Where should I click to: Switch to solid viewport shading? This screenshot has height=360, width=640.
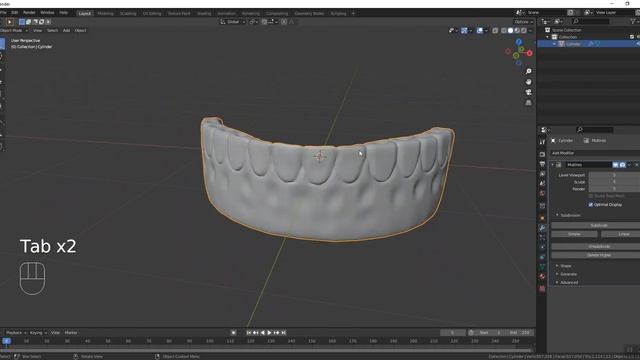510,31
